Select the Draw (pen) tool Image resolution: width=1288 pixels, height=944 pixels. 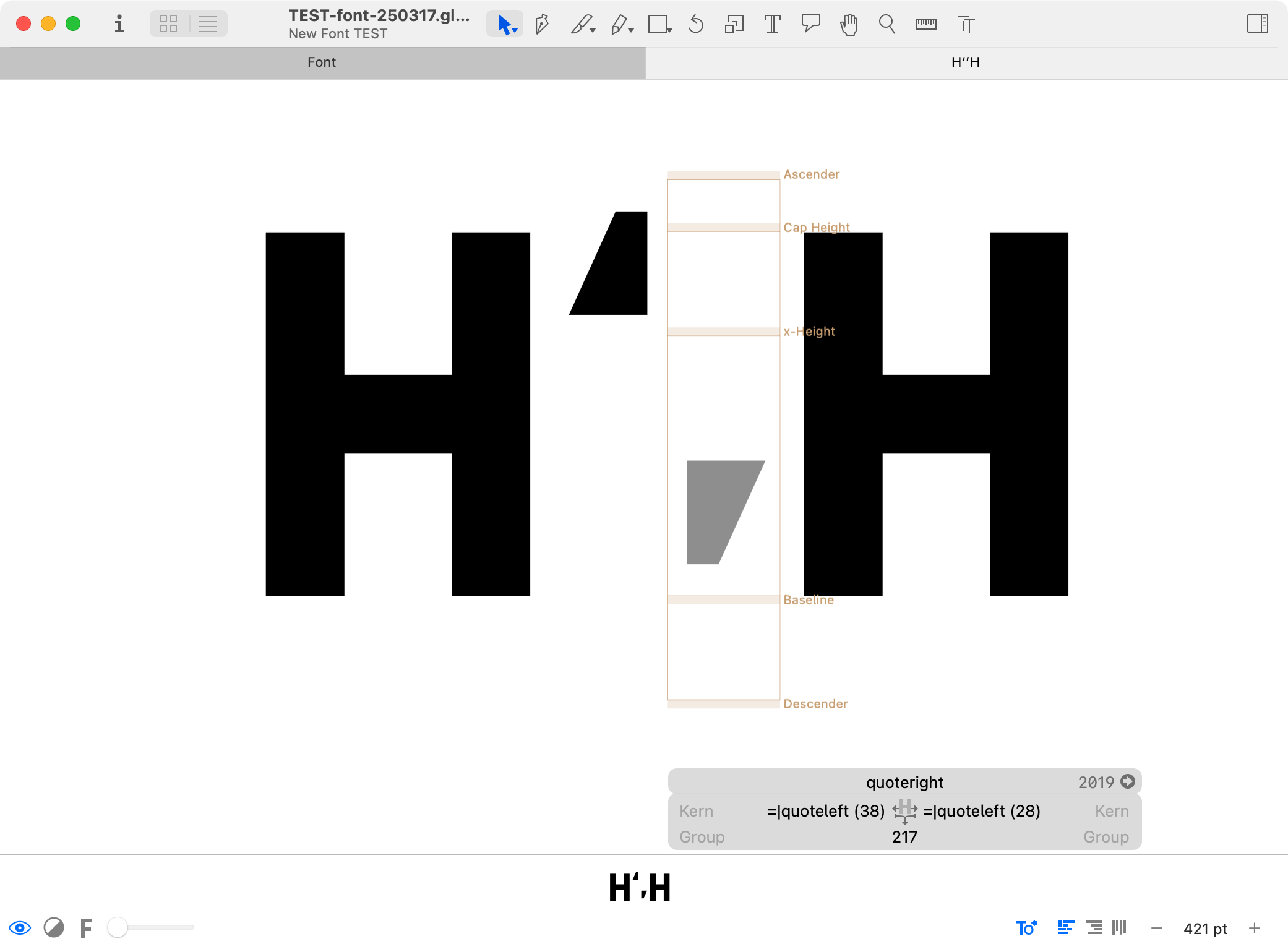542,25
